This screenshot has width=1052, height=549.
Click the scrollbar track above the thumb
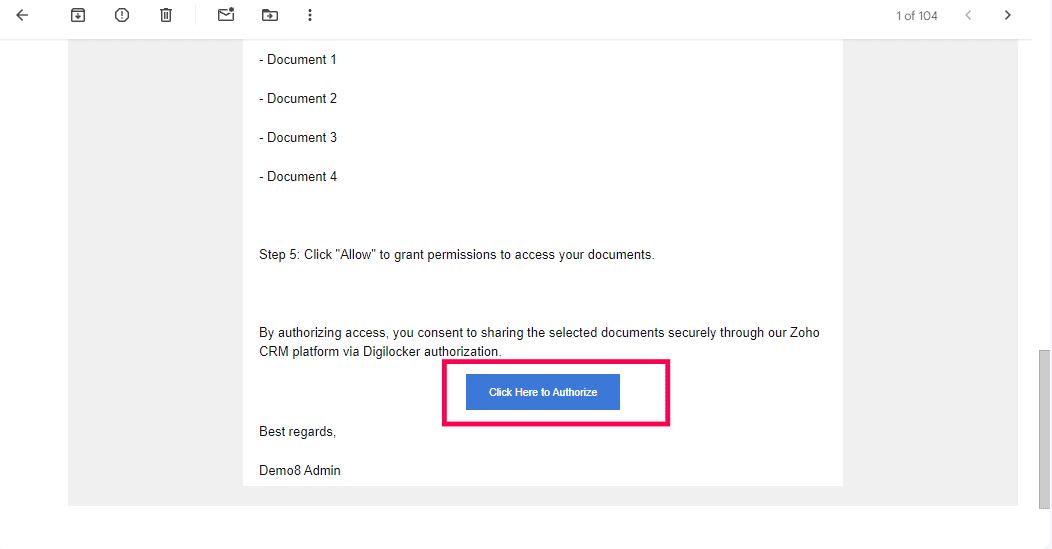click(1044, 195)
